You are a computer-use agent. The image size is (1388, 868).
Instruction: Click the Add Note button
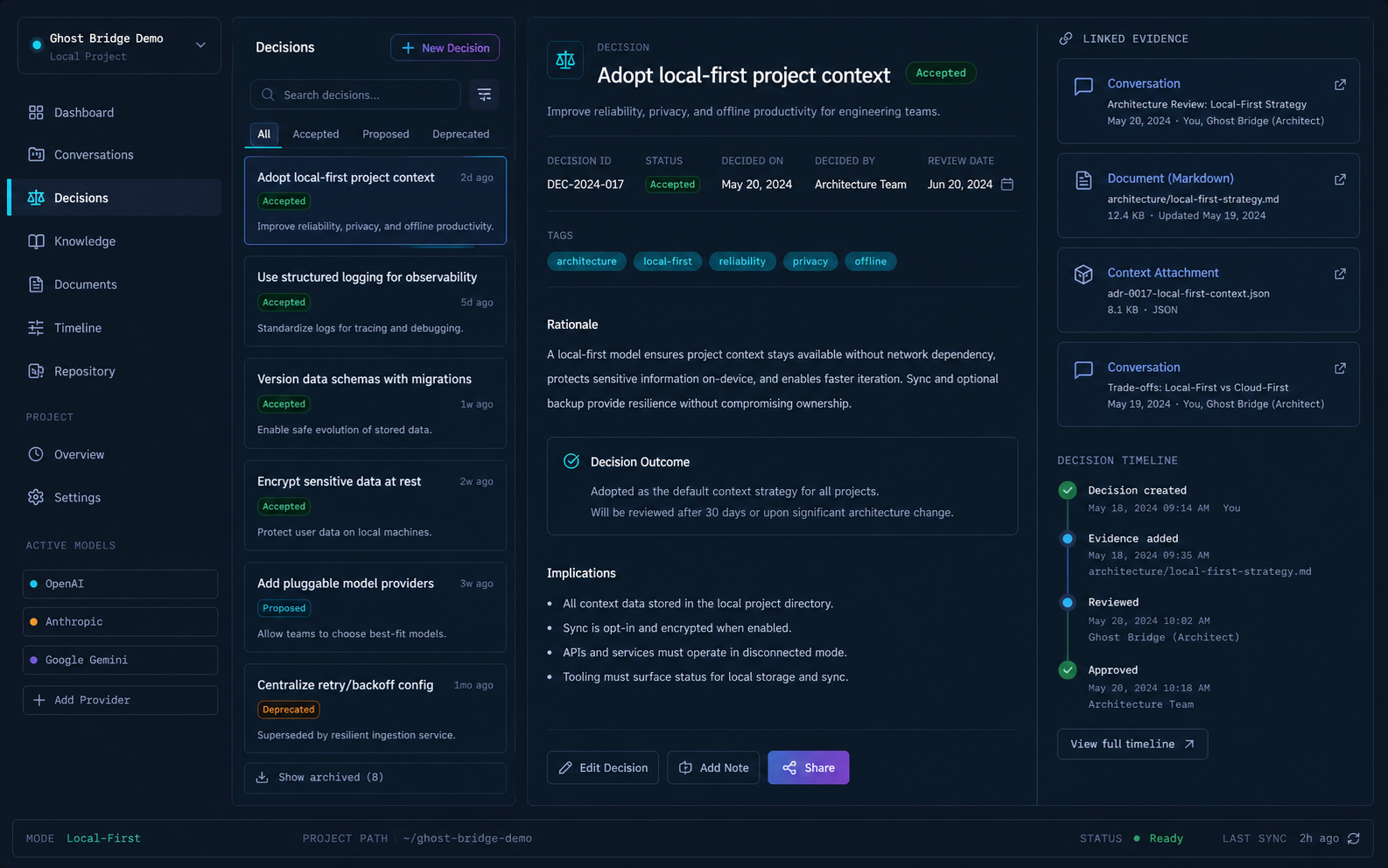pyautogui.click(x=713, y=767)
